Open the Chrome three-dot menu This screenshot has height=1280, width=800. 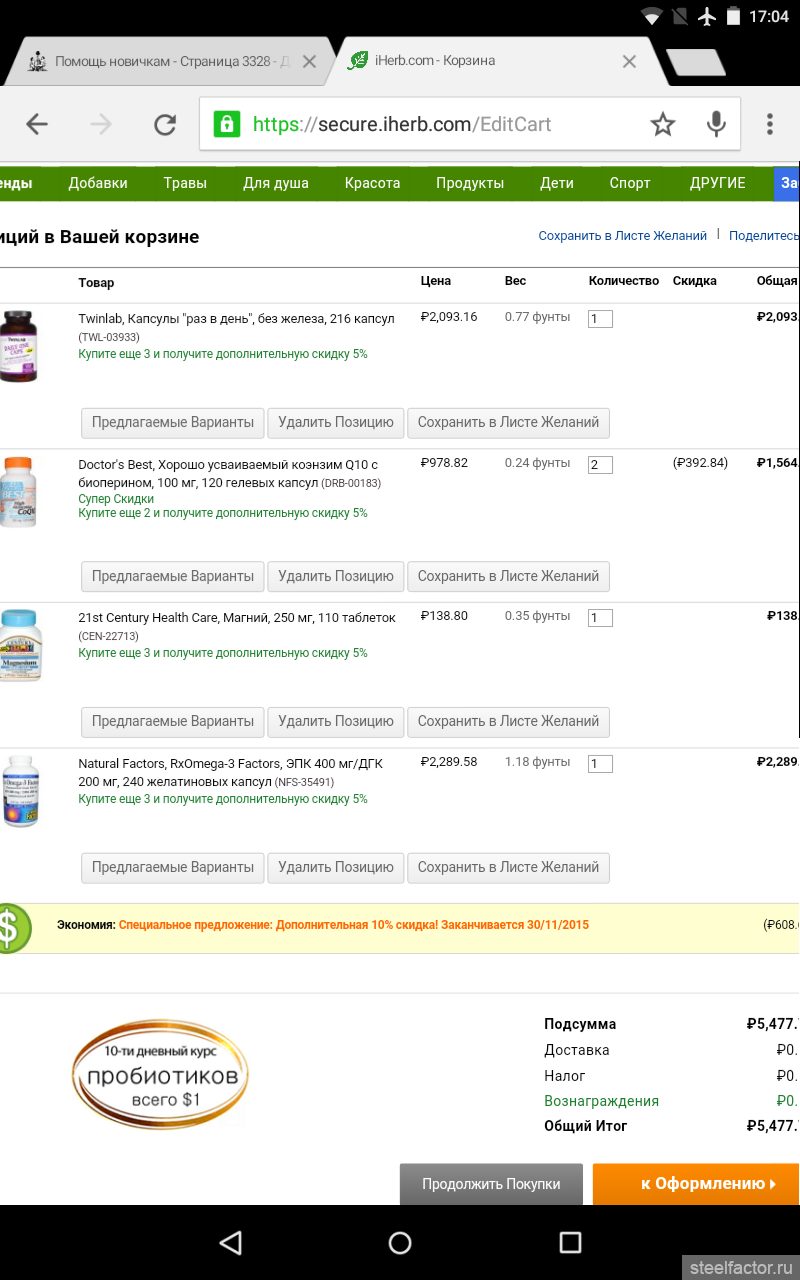(x=769, y=124)
